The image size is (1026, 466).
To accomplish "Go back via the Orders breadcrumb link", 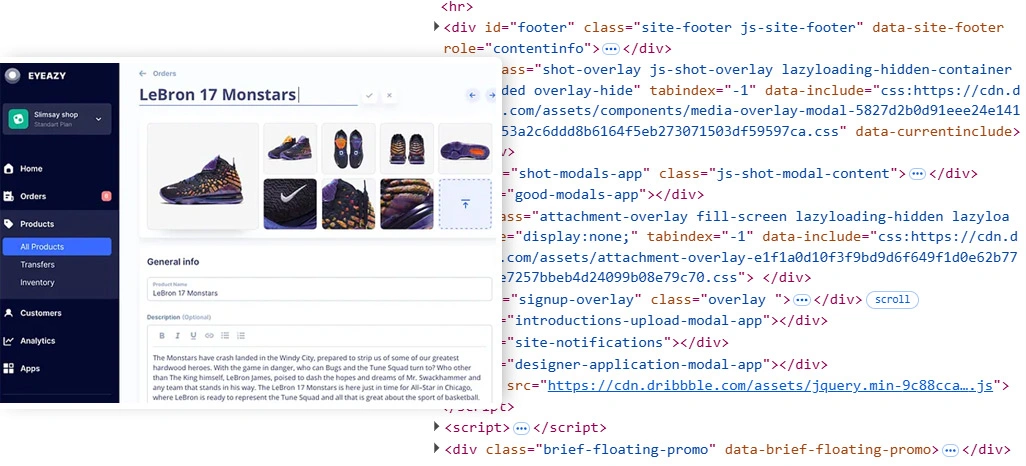I will pyautogui.click(x=164, y=73).
